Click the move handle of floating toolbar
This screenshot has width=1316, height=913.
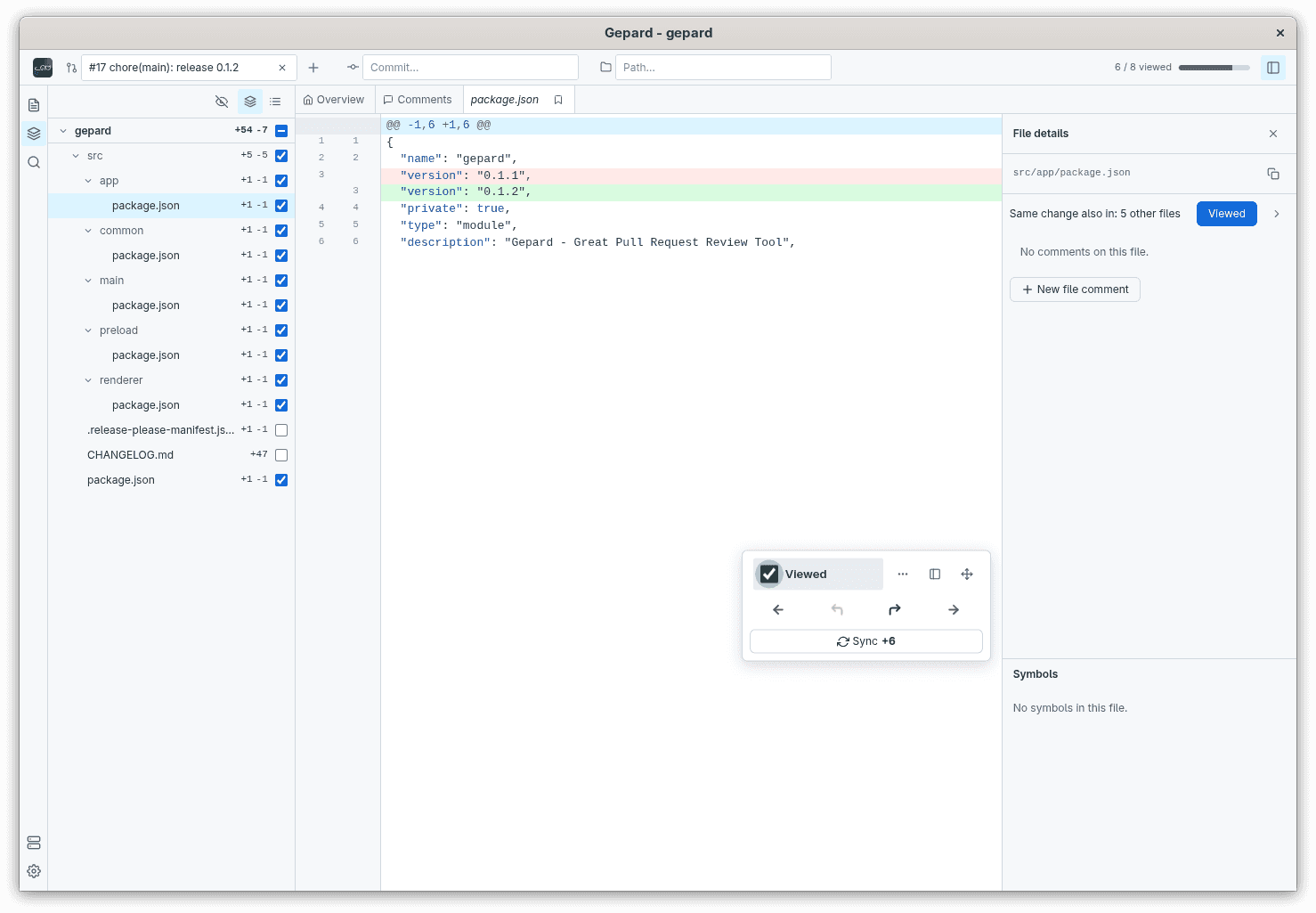(x=967, y=575)
